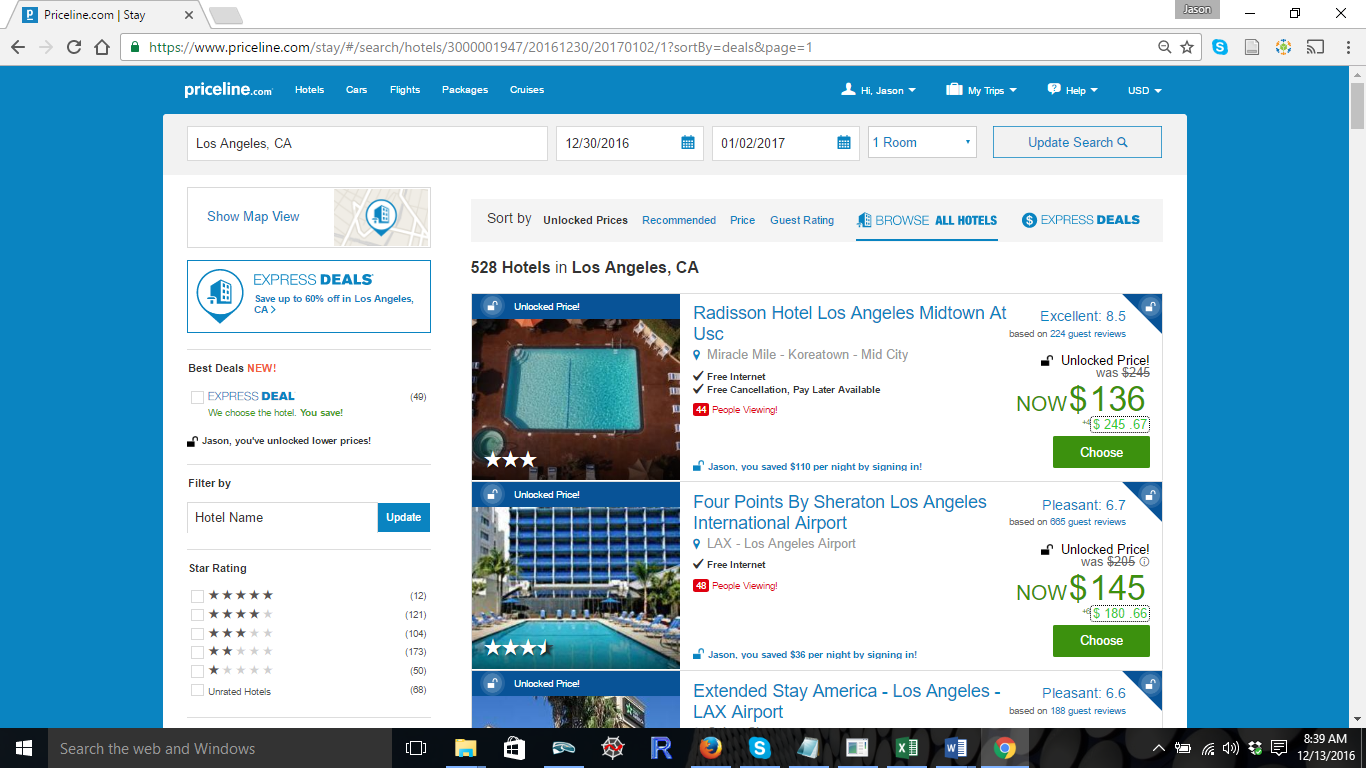The height and width of the screenshot is (768, 1366).
Task: Sort results by Guest Rating
Action: pyautogui.click(x=802, y=220)
